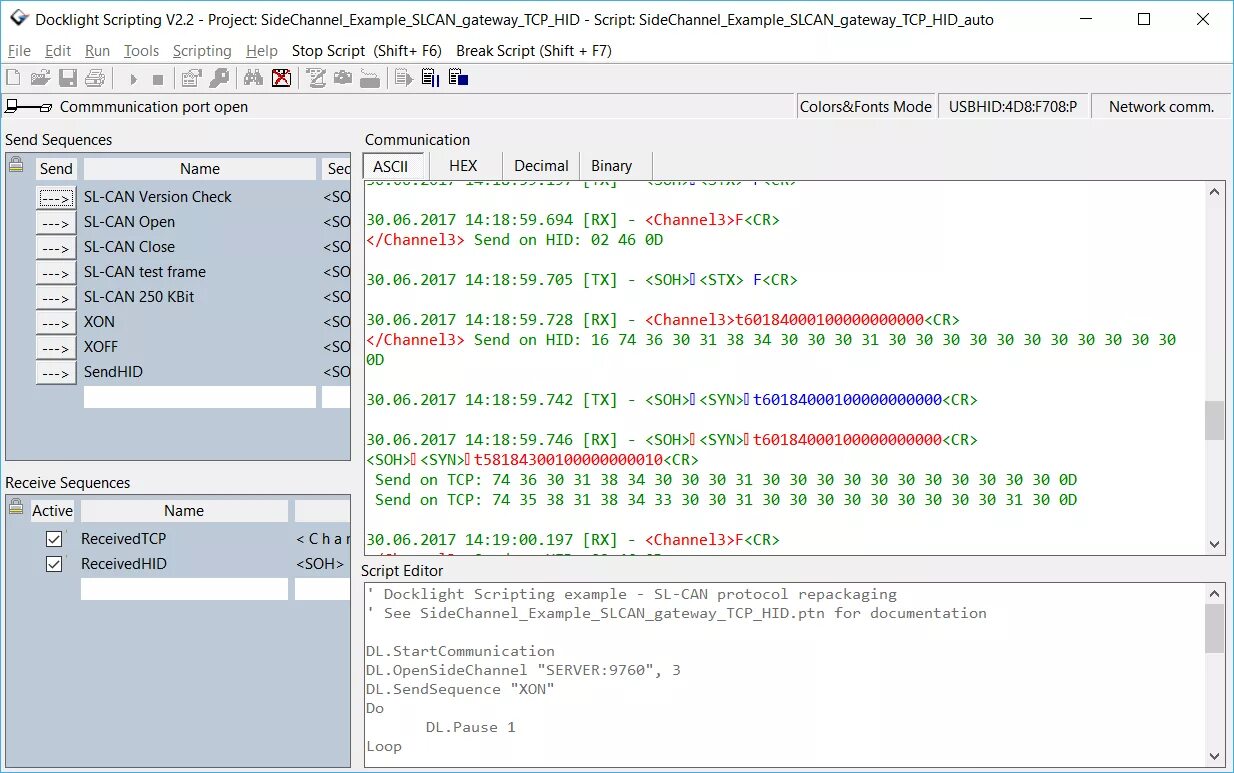1234x773 pixels.
Task: Send the SL-CAN Close sequence
Action: (x=56, y=248)
